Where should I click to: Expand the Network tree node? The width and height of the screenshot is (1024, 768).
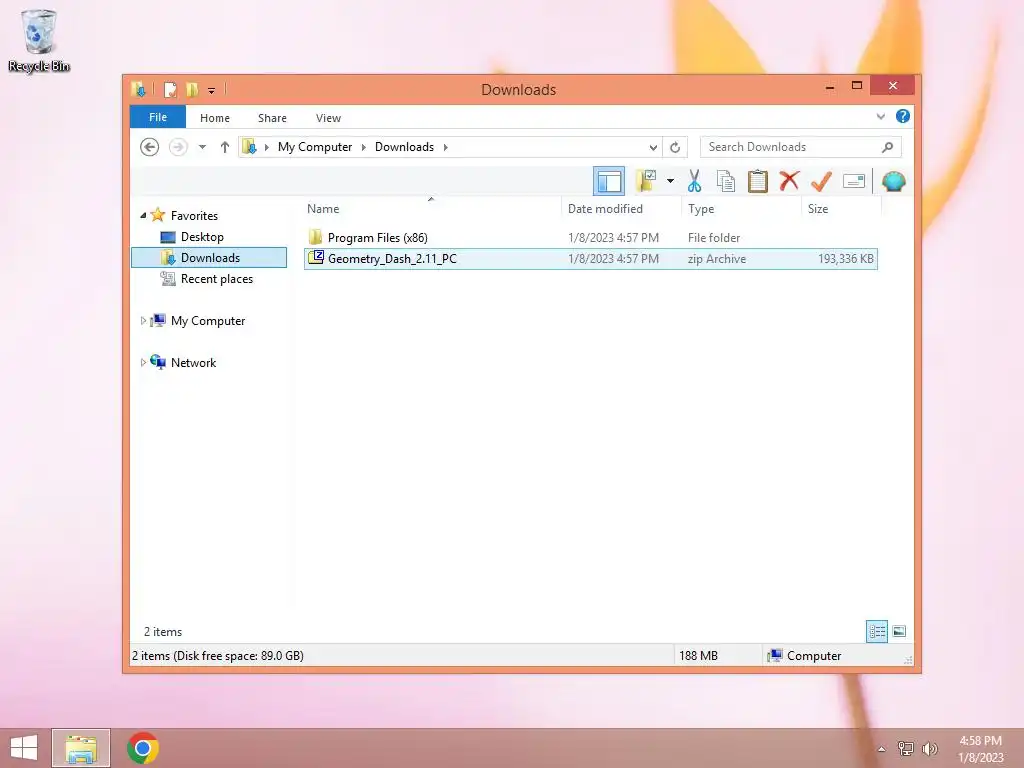143,362
